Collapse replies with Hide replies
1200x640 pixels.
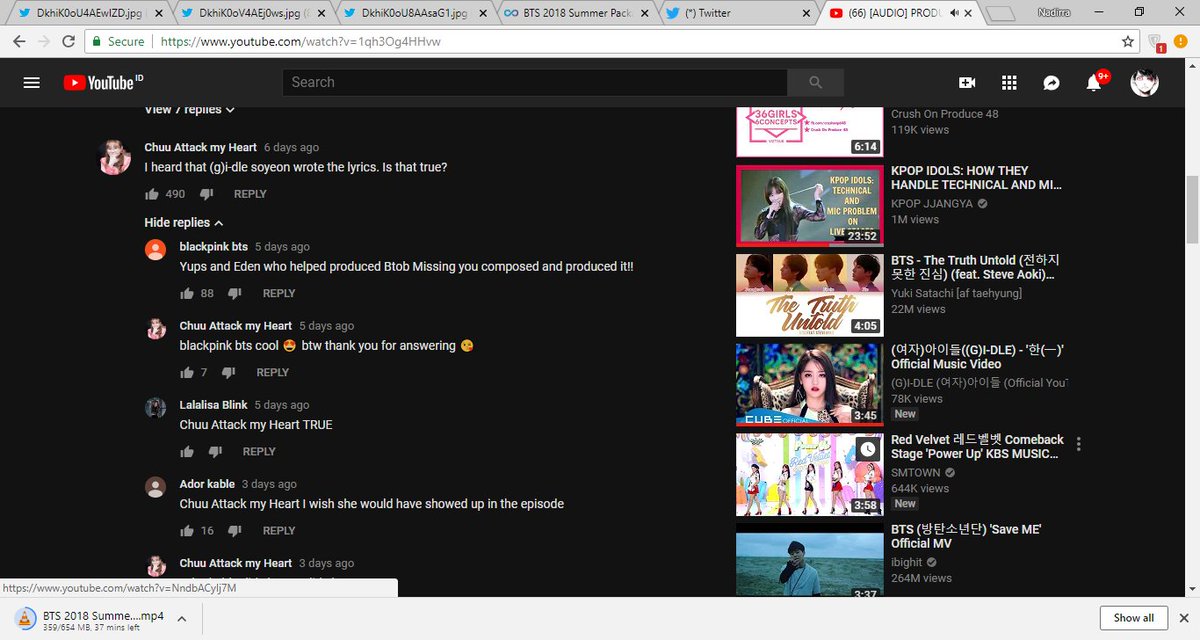pyautogui.click(x=184, y=223)
